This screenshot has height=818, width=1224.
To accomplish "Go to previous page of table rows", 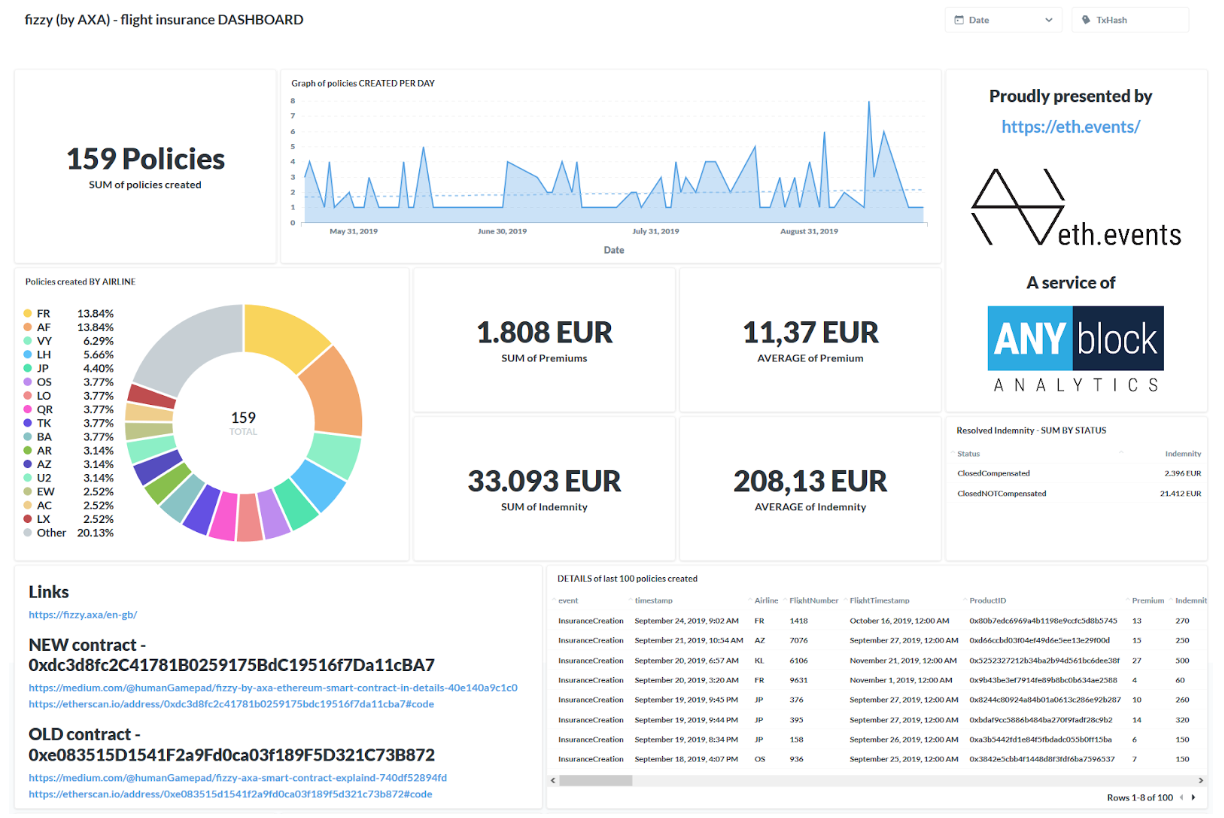I will (x=1181, y=797).
